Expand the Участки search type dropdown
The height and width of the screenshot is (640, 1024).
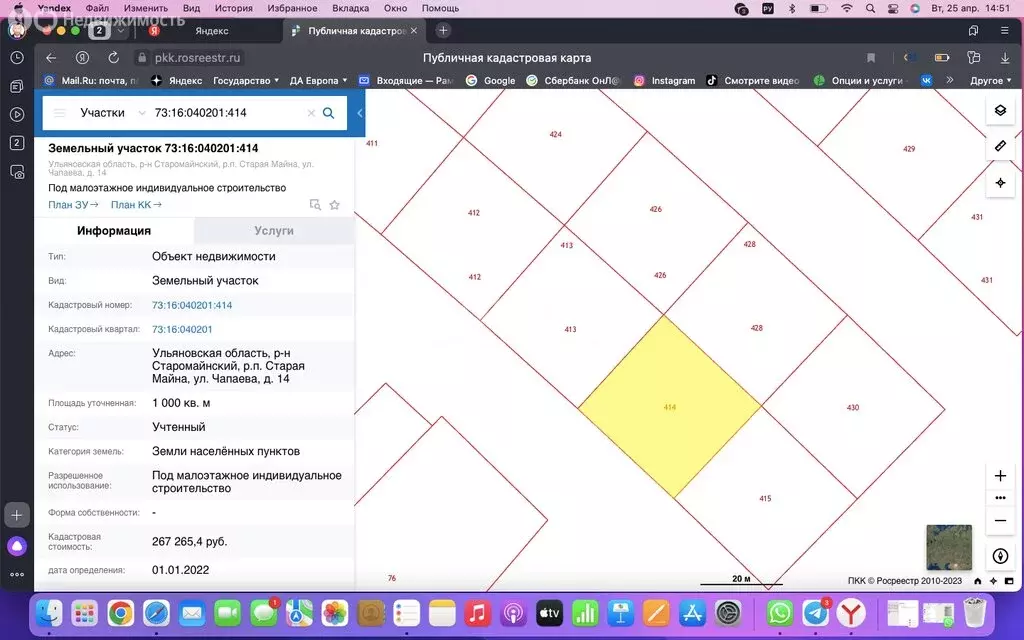click(x=141, y=113)
